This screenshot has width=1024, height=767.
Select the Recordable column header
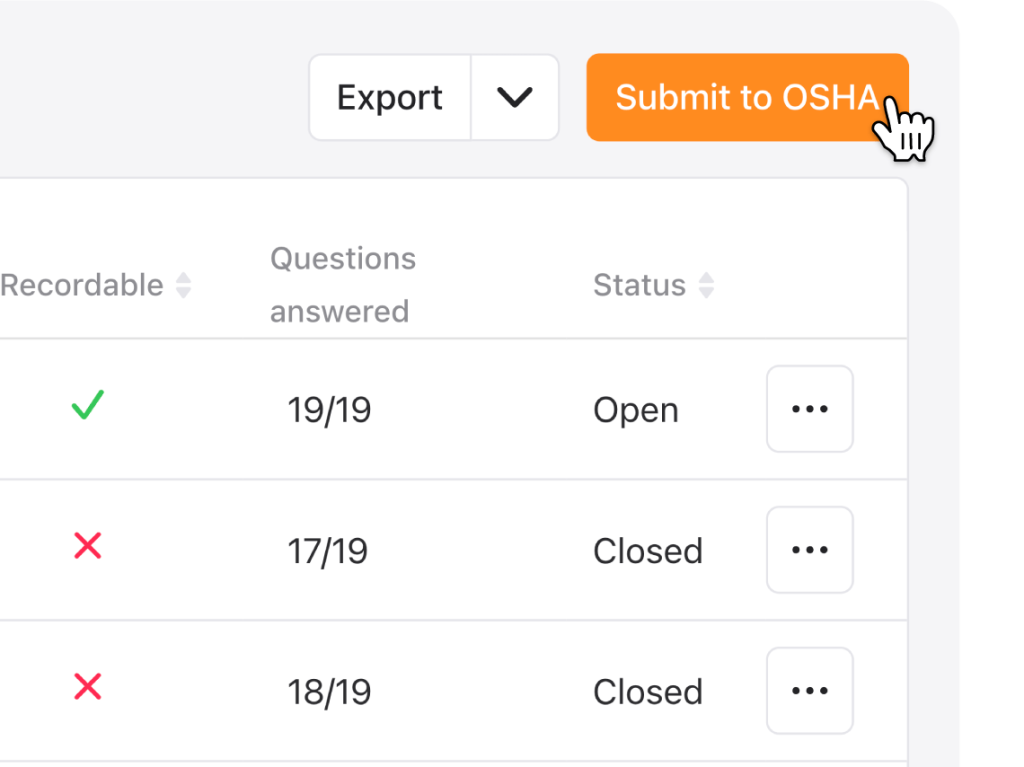click(82, 285)
